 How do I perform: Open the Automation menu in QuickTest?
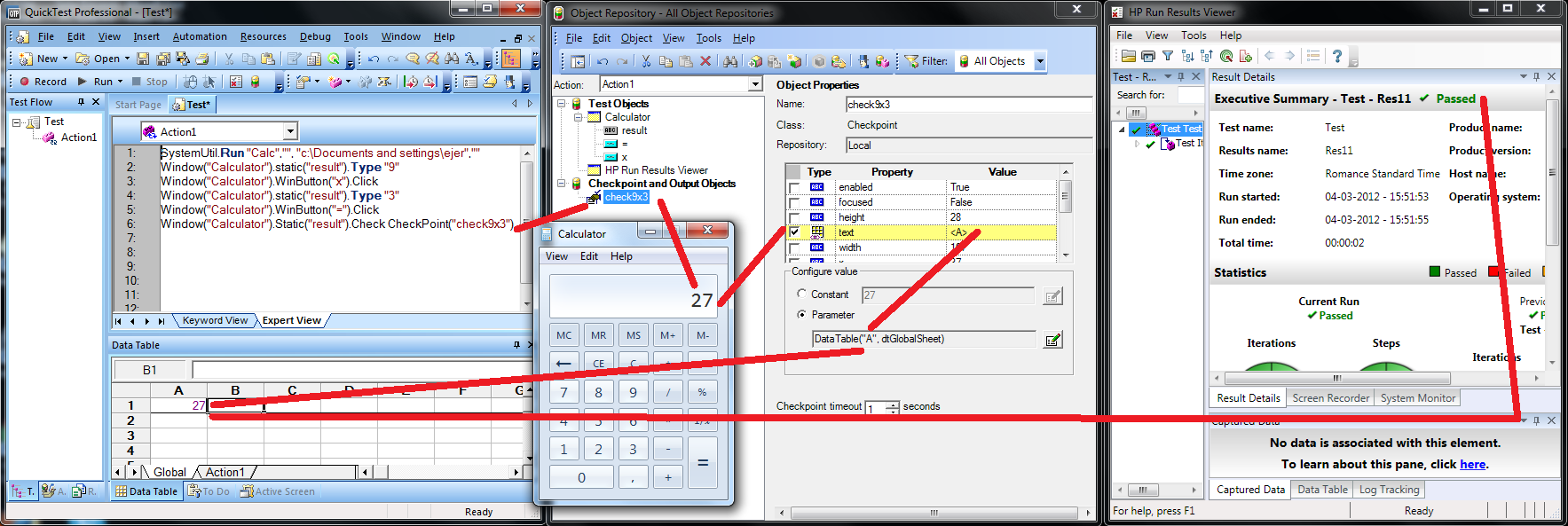tap(200, 36)
